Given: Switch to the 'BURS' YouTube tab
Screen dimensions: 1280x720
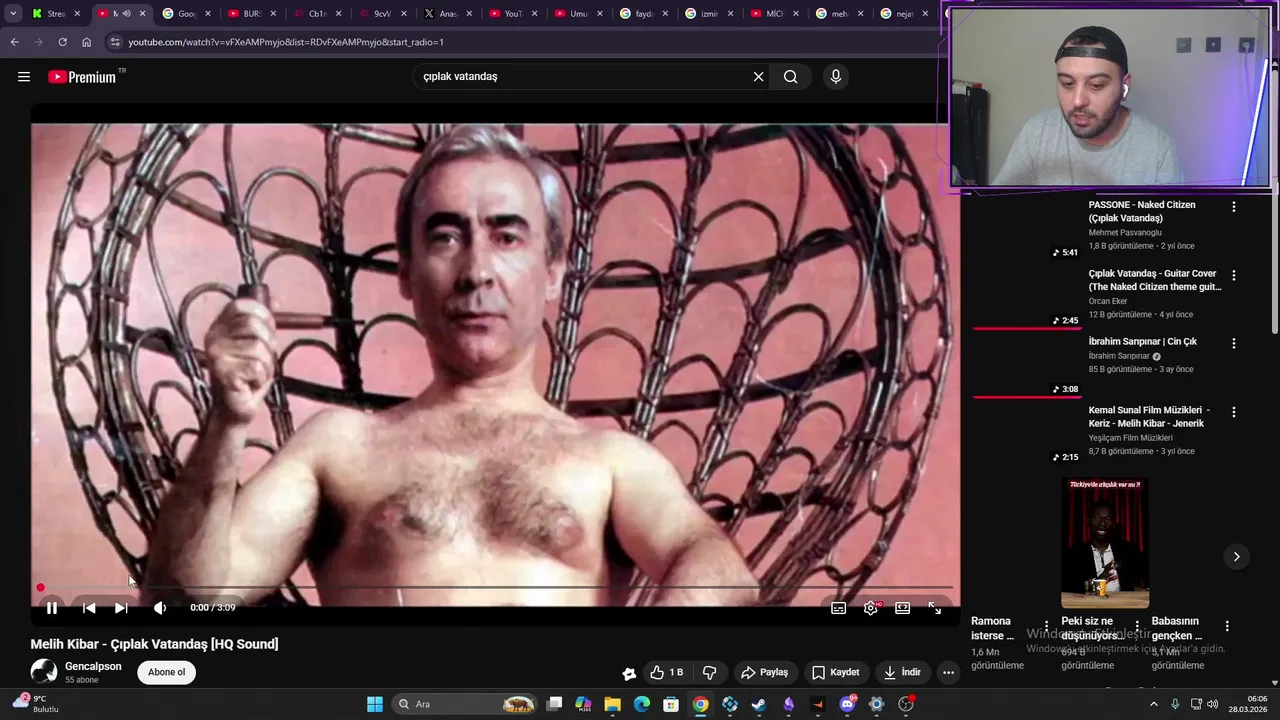Looking at the screenshot, I should tap(252, 14).
